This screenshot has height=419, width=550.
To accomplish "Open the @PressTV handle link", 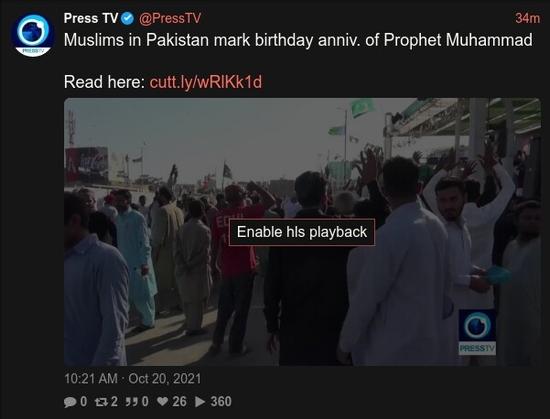I will click(x=170, y=18).
